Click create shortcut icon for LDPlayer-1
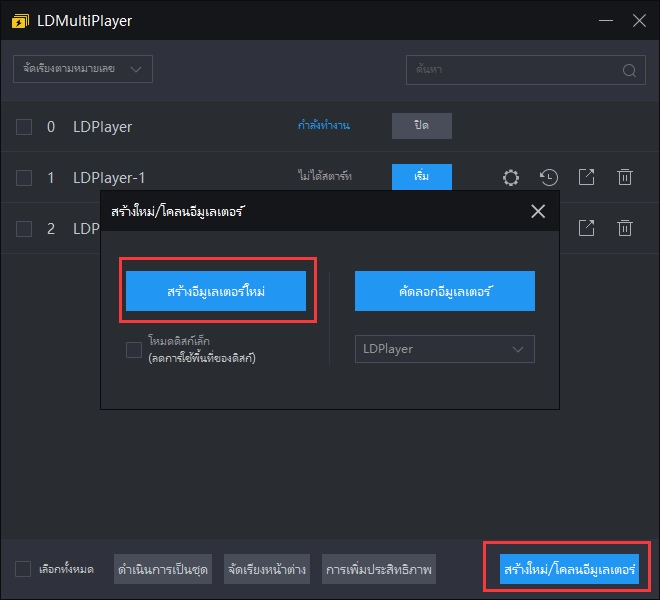Image resolution: width=660 pixels, height=600 pixels. tap(587, 178)
